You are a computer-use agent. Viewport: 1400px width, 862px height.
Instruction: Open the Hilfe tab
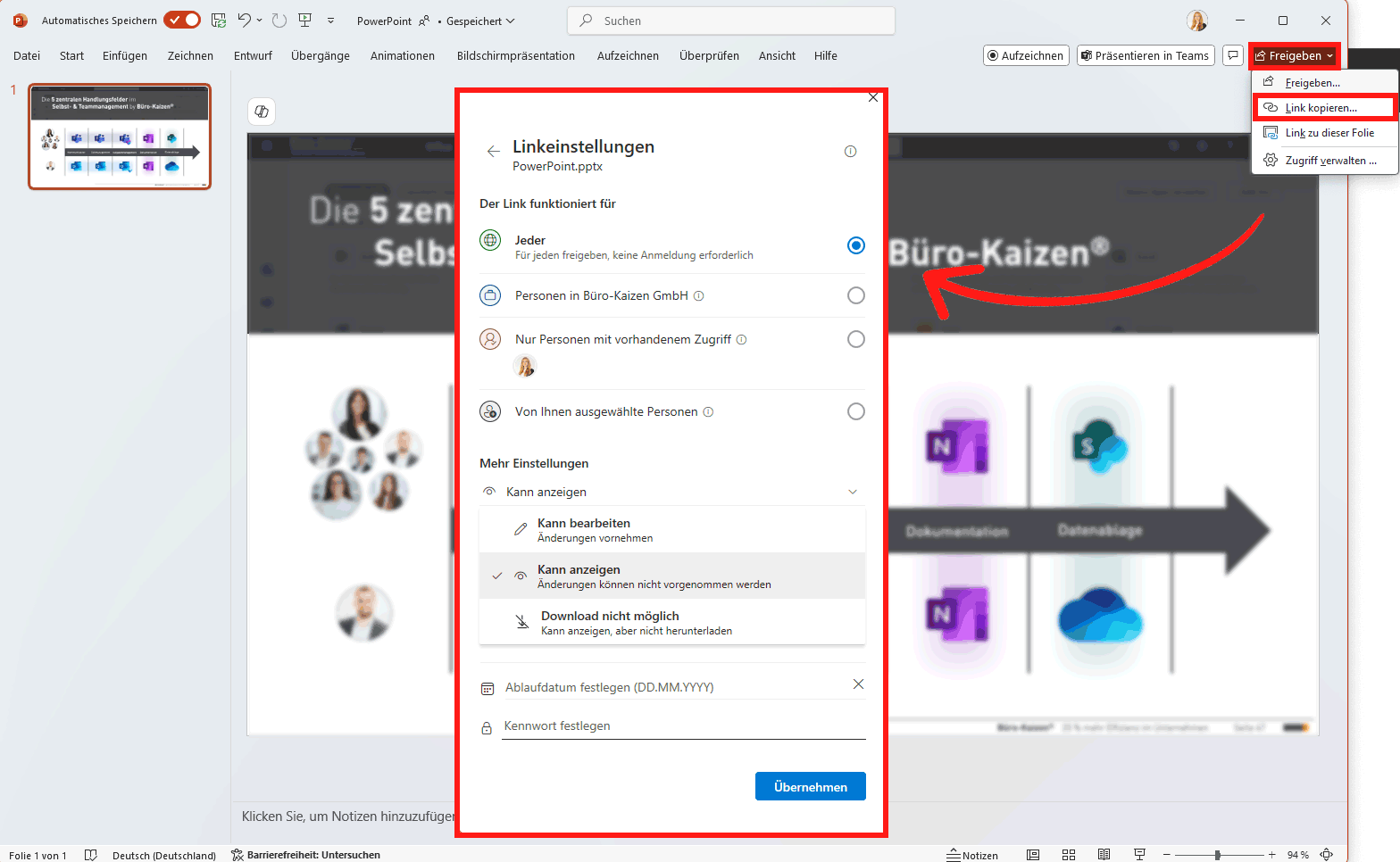[x=826, y=55]
